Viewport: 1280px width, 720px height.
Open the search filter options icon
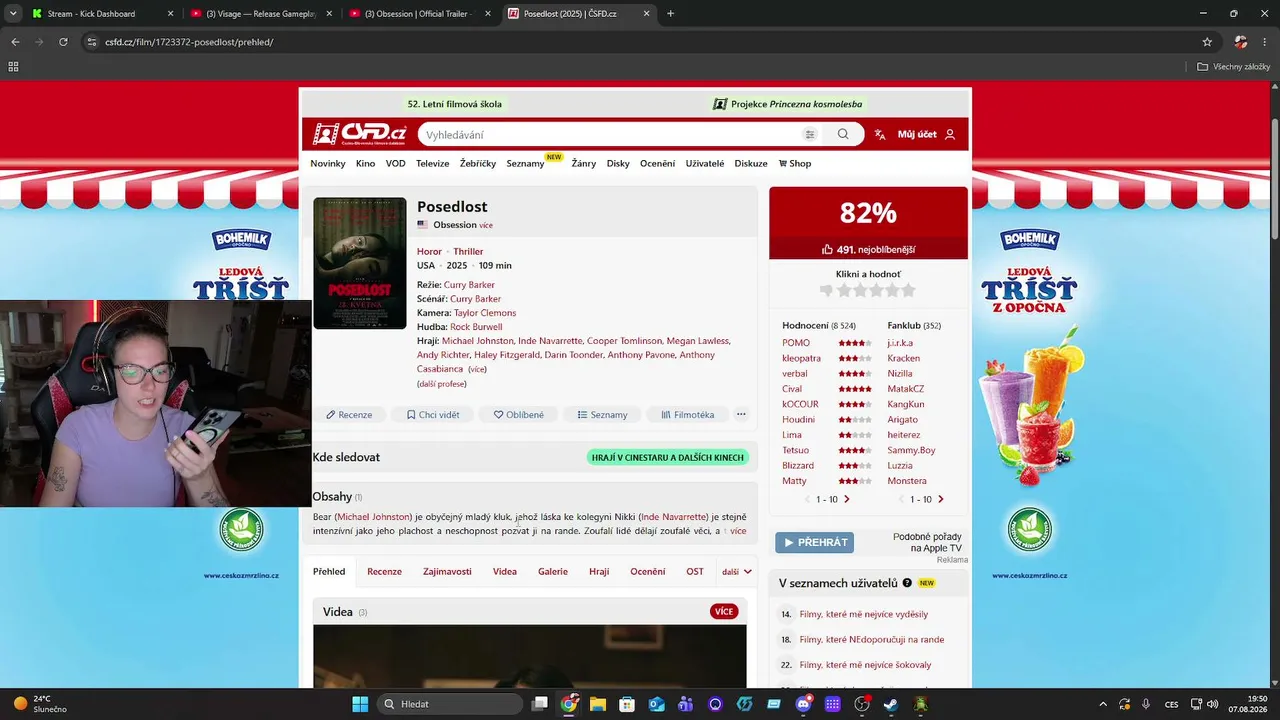coord(810,134)
